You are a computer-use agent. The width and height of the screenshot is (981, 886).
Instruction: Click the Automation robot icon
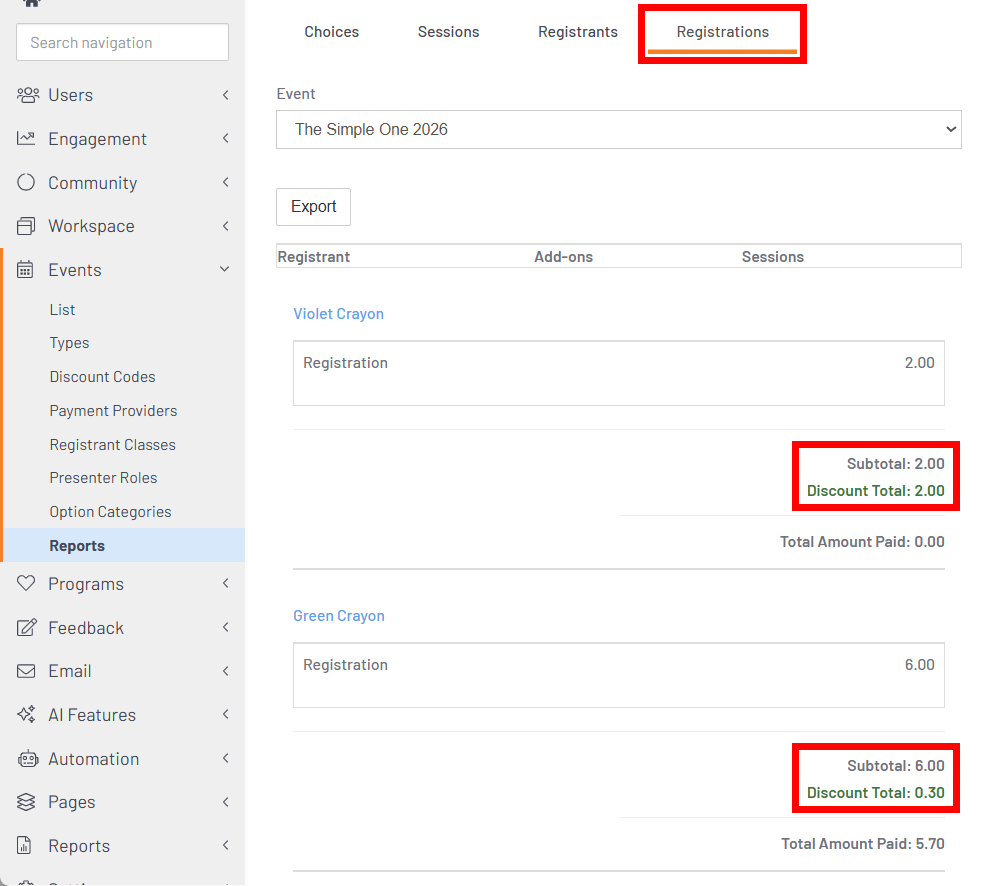click(x=27, y=759)
